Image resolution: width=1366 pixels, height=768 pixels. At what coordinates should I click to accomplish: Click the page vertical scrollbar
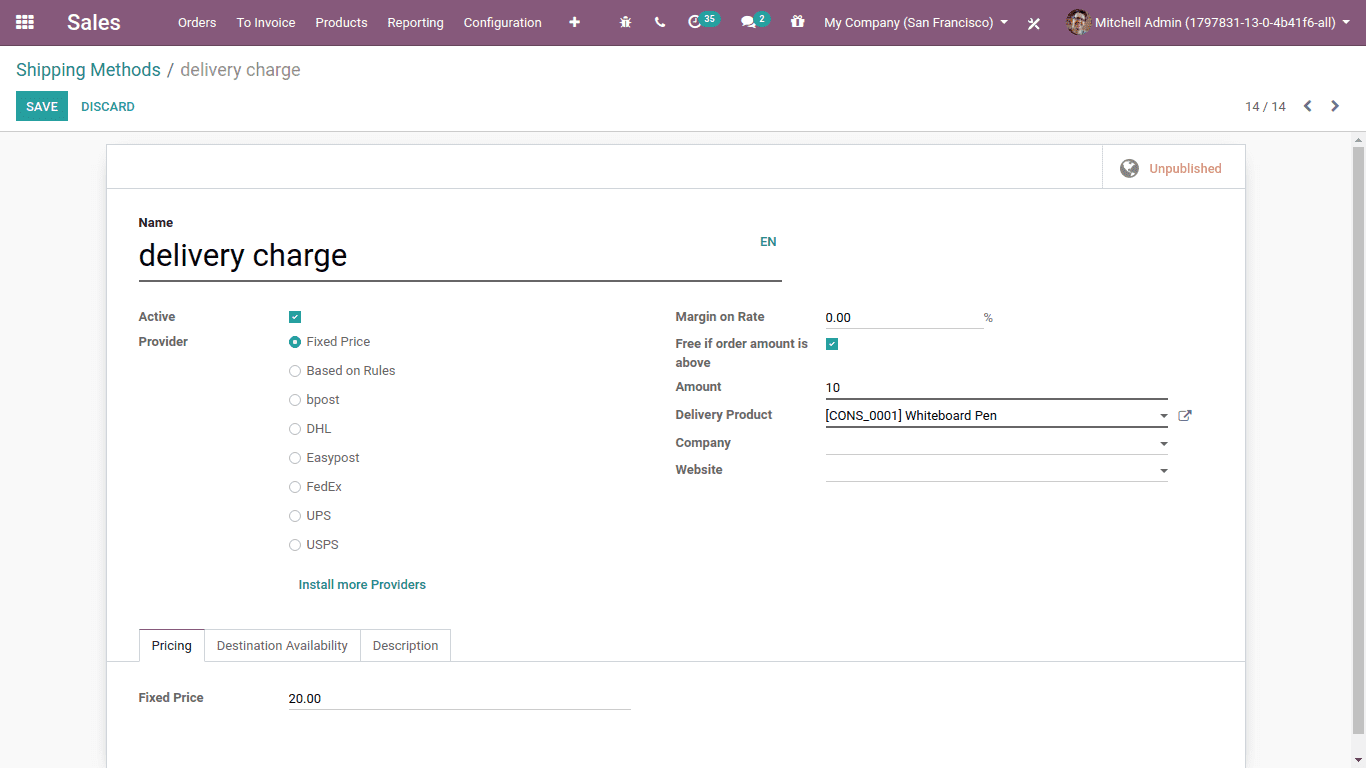(x=1358, y=440)
